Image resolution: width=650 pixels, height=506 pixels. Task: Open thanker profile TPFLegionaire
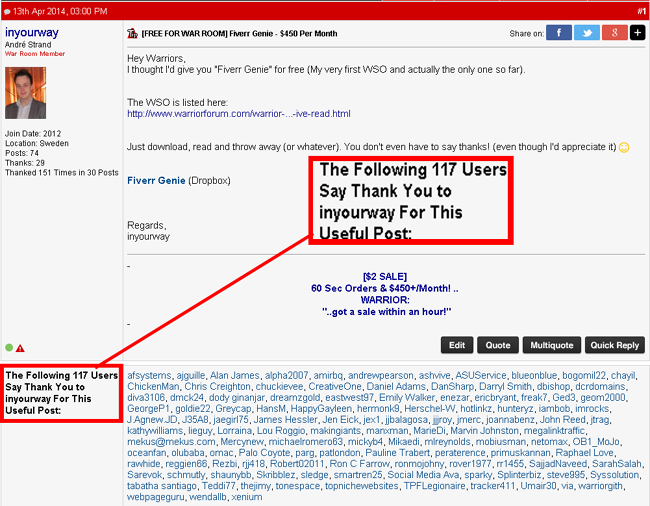434,486
